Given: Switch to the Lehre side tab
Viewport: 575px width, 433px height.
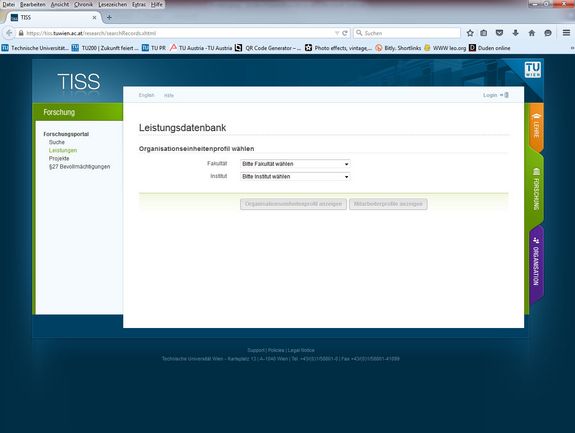Looking at the screenshot, I should [536, 126].
